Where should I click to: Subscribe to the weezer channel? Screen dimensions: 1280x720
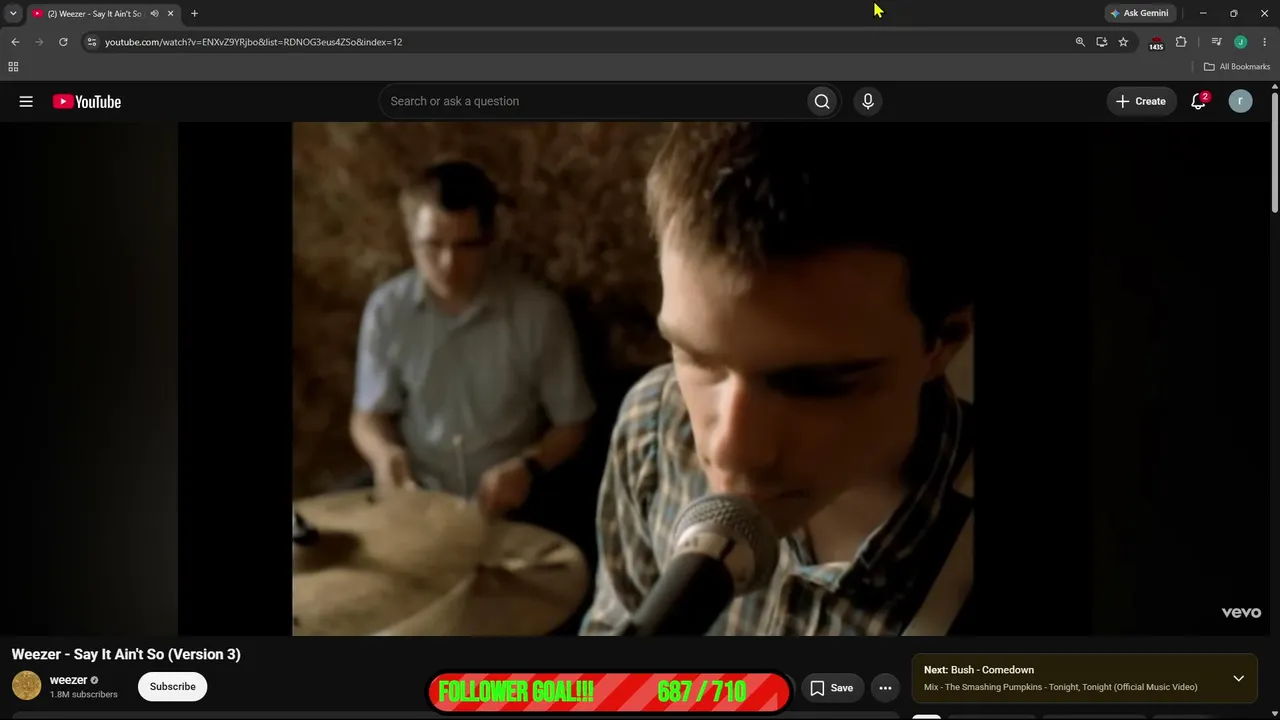point(173,687)
